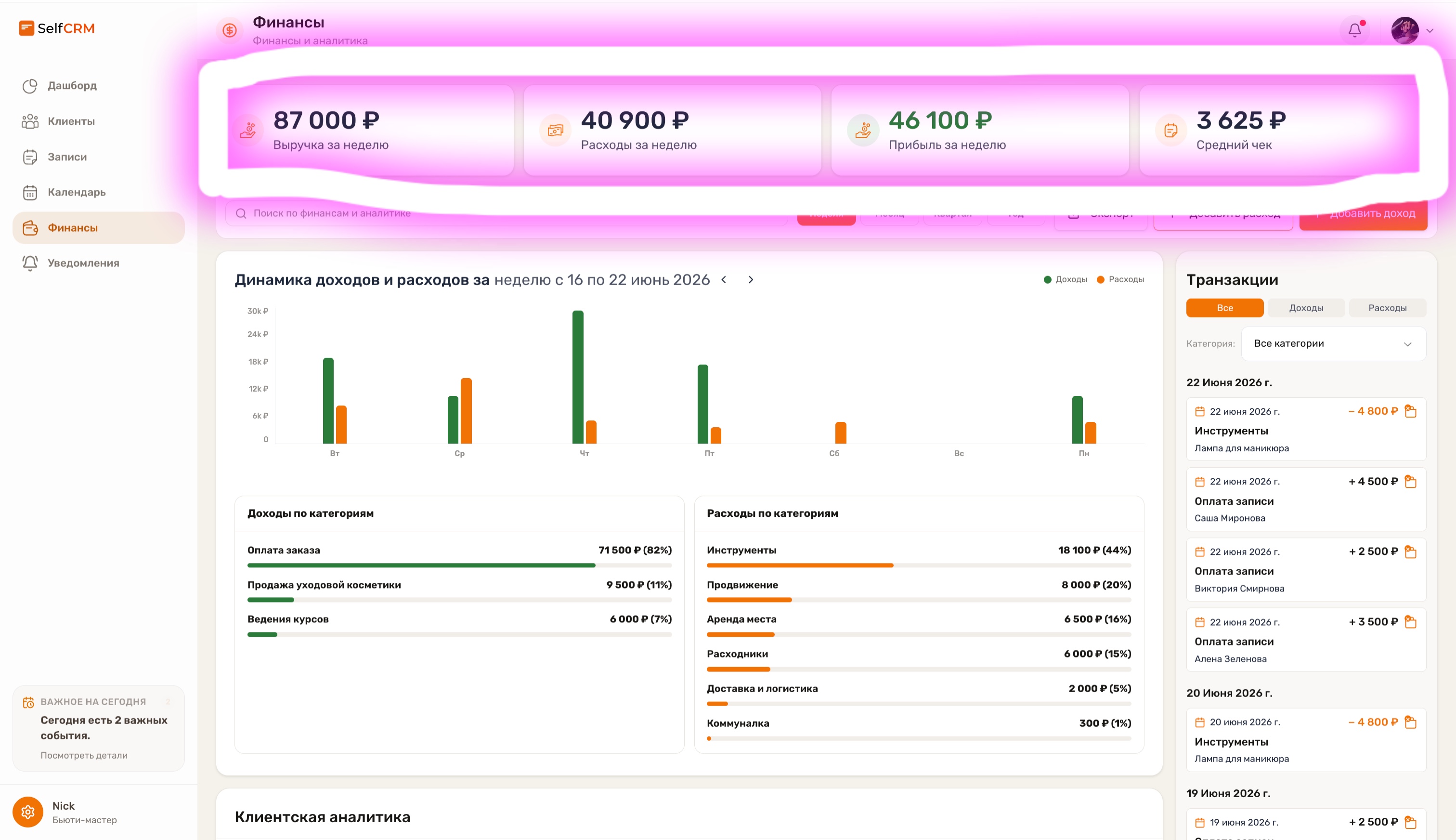Click the folder icon on Саша Миронова transaction
The image size is (1456, 840).
pos(1410,482)
